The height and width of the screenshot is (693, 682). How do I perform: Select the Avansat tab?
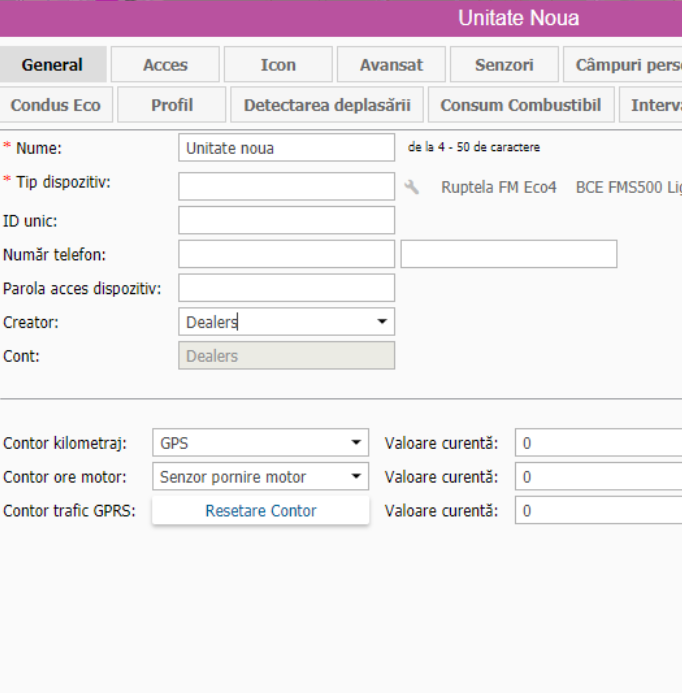pyautogui.click(x=391, y=65)
